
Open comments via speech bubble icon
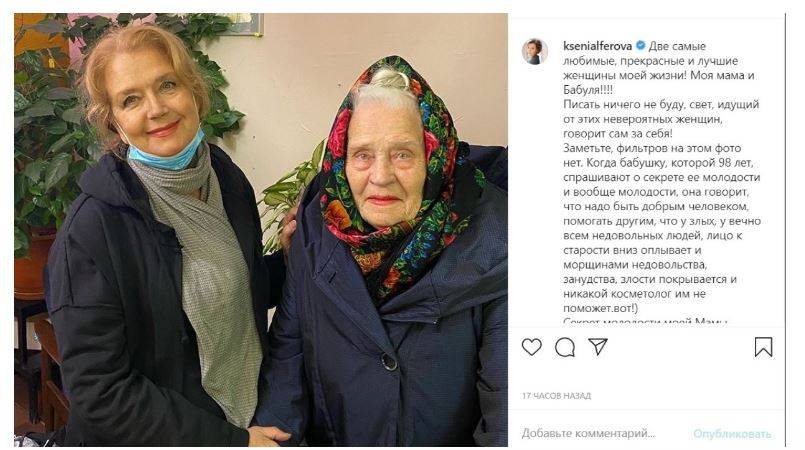[x=565, y=347]
